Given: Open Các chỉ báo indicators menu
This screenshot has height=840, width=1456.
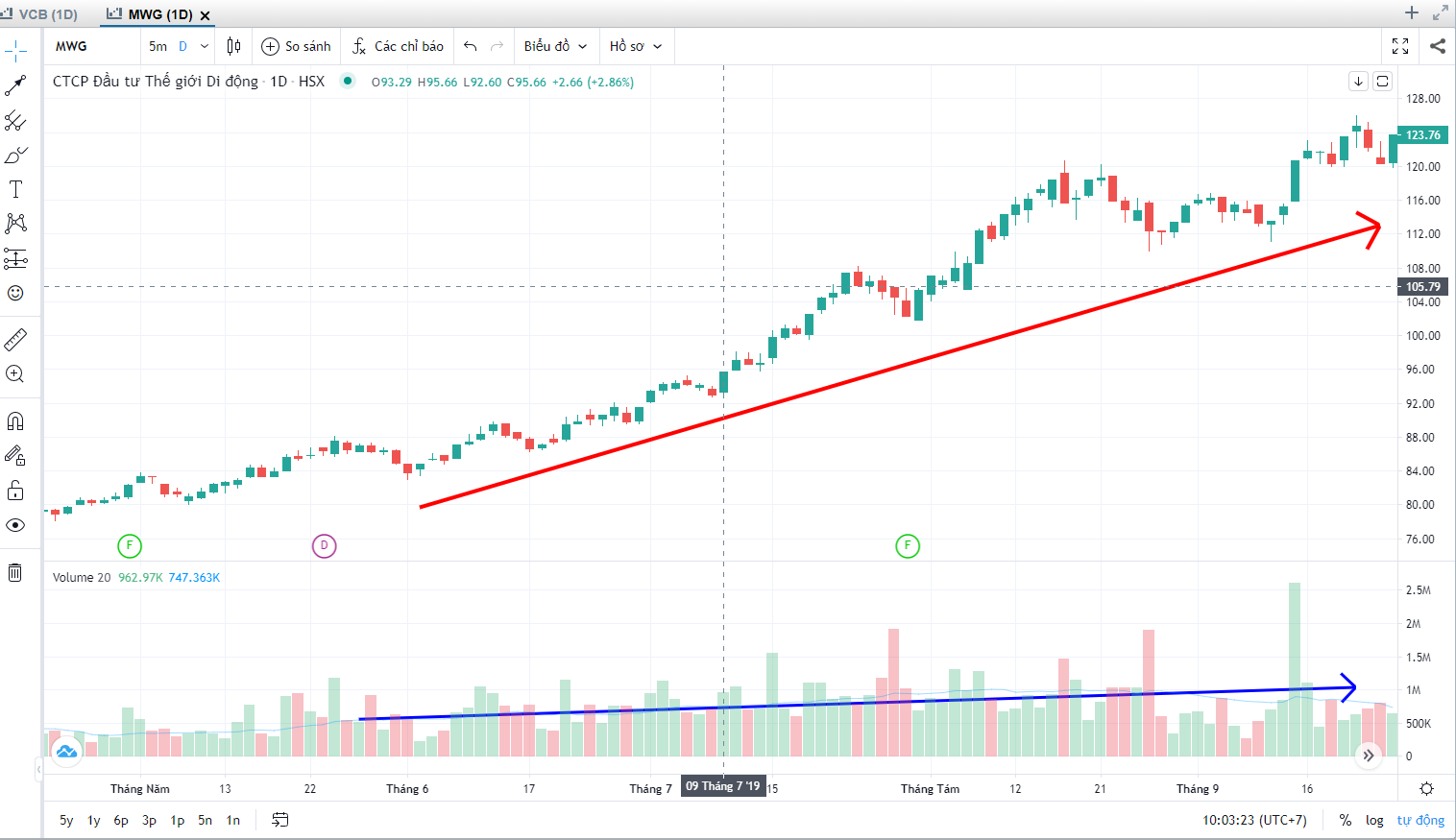Looking at the screenshot, I should click(x=398, y=46).
